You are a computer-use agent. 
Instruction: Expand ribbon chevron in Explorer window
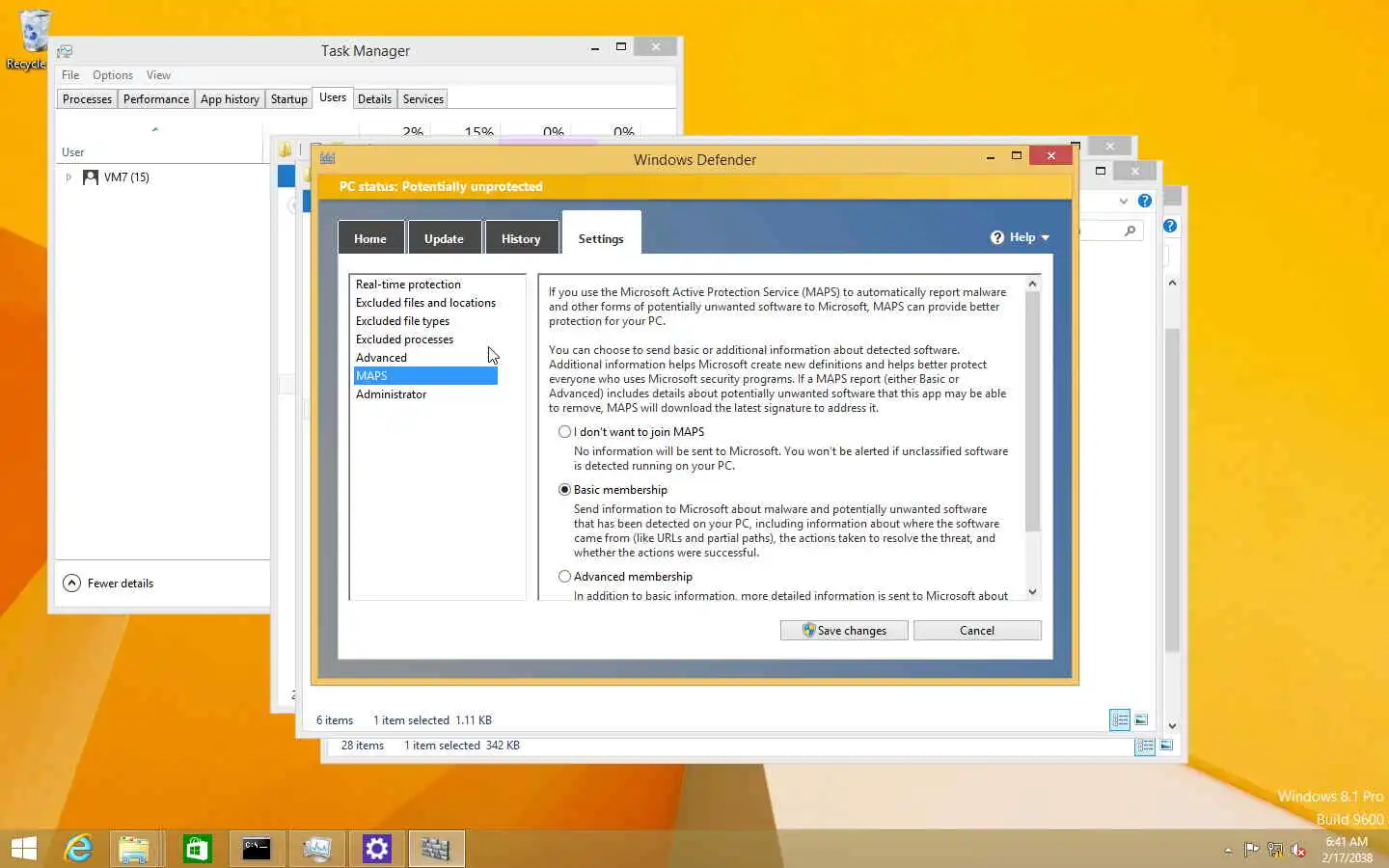pyautogui.click(x=1124, y=202)
